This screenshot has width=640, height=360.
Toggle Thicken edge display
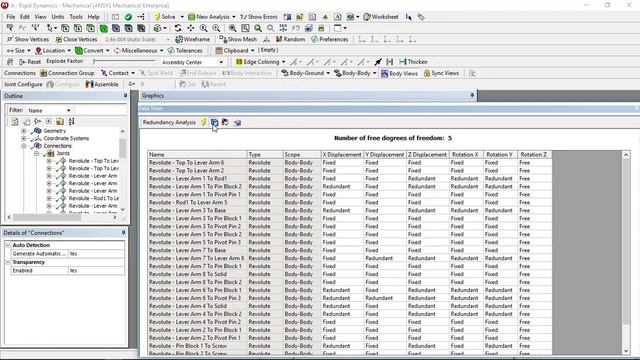413,62
